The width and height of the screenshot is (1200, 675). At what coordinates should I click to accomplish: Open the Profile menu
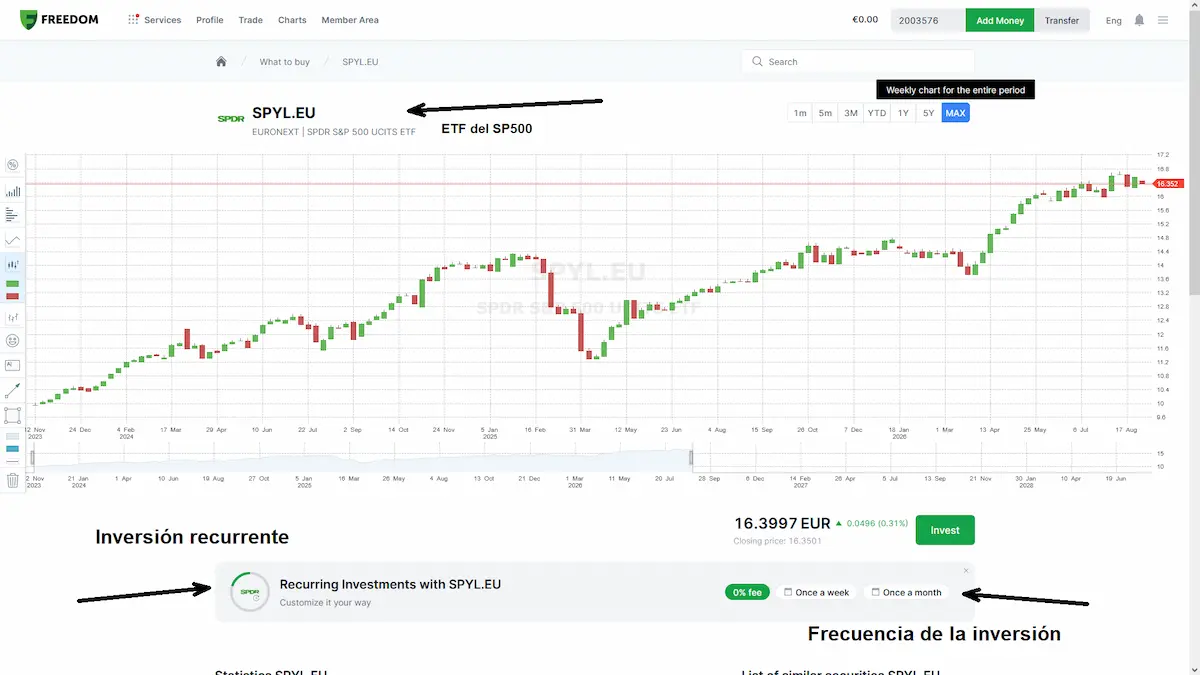pyautogui.click(x=210, y=20)
